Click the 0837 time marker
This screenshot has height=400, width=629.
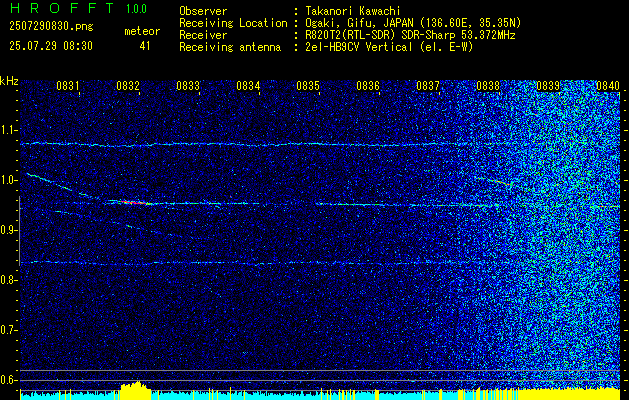tap(428, 85)
